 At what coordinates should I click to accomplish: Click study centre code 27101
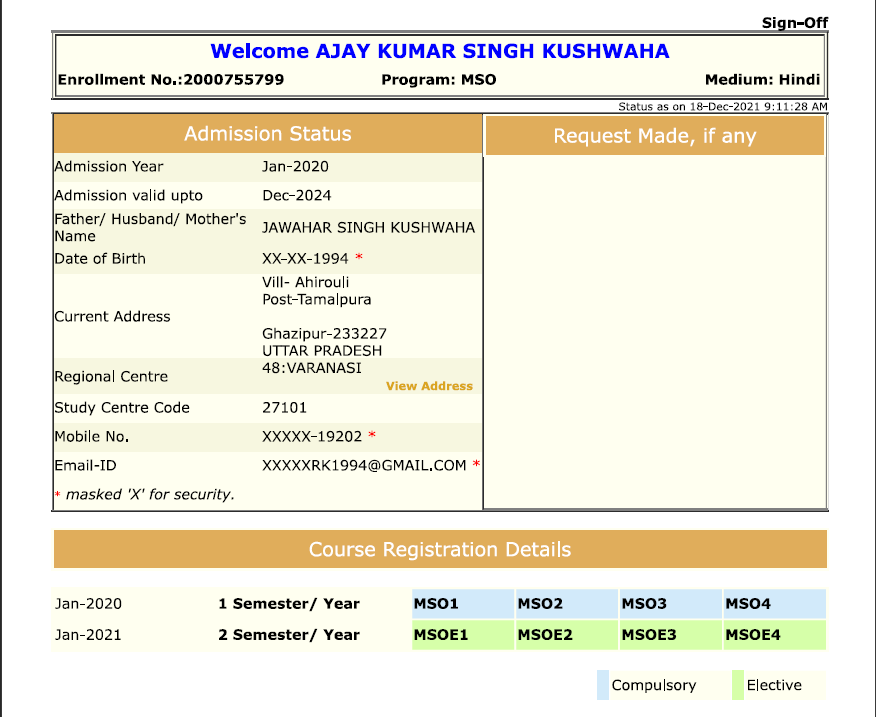284,407
